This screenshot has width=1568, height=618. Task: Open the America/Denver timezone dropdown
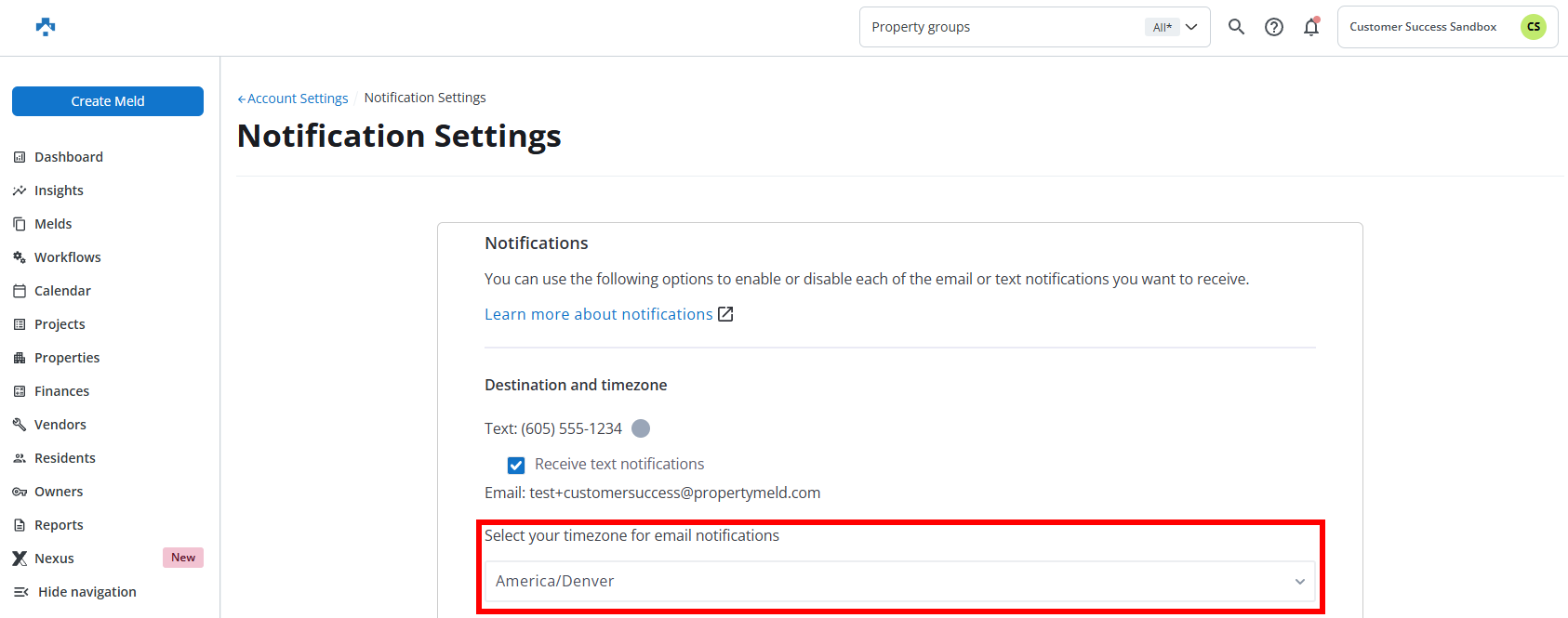[x=899, y=581]
